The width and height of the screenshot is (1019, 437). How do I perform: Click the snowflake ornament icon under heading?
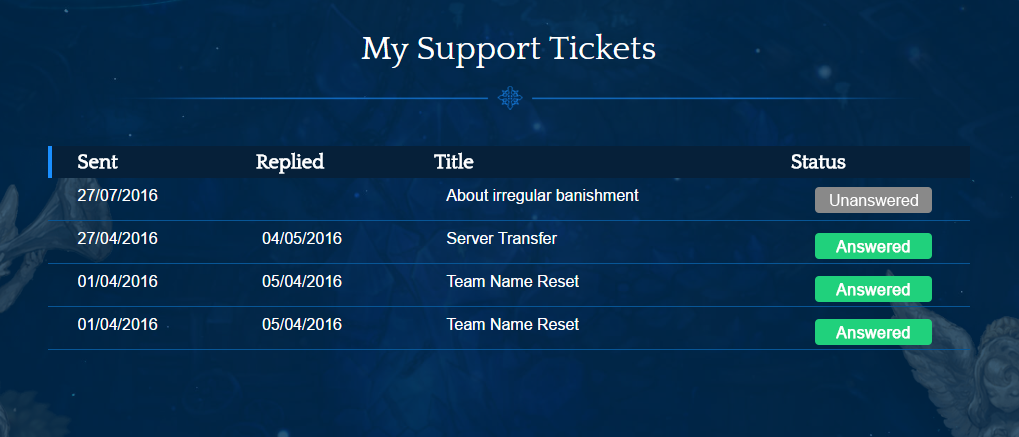click(510, 97)
